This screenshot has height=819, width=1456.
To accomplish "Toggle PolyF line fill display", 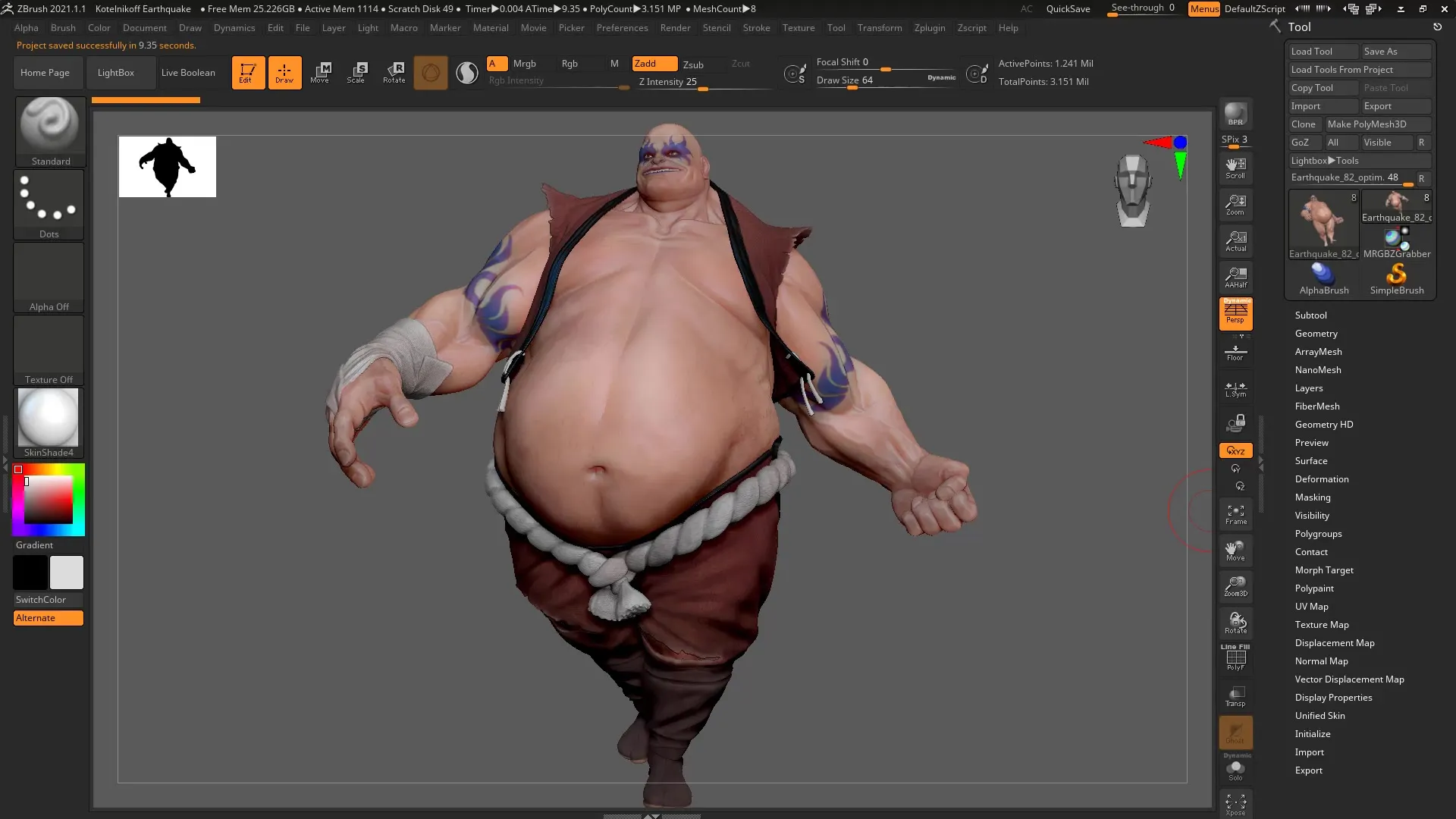I will (1235, 657).
